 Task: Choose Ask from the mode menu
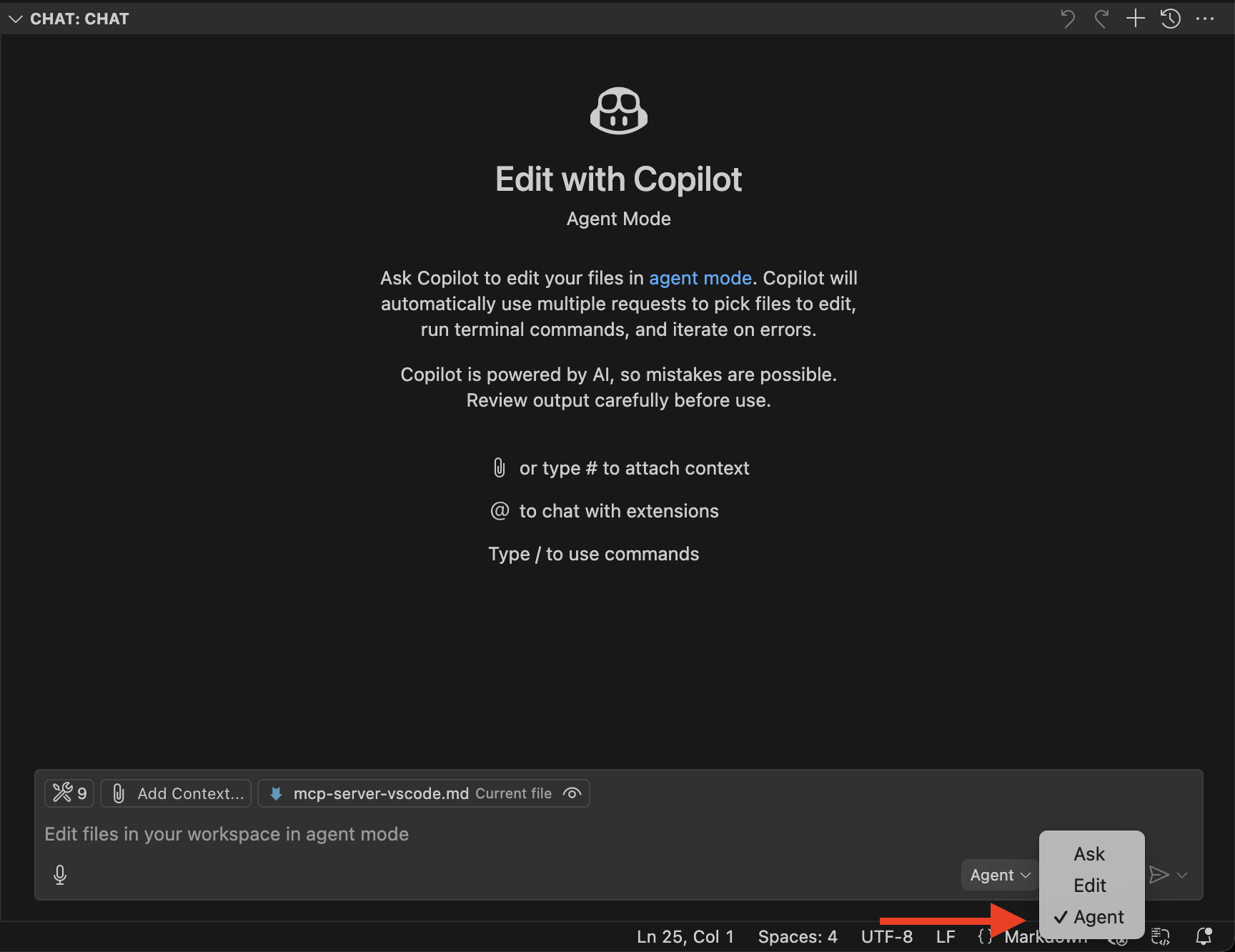coord(1091,854)
